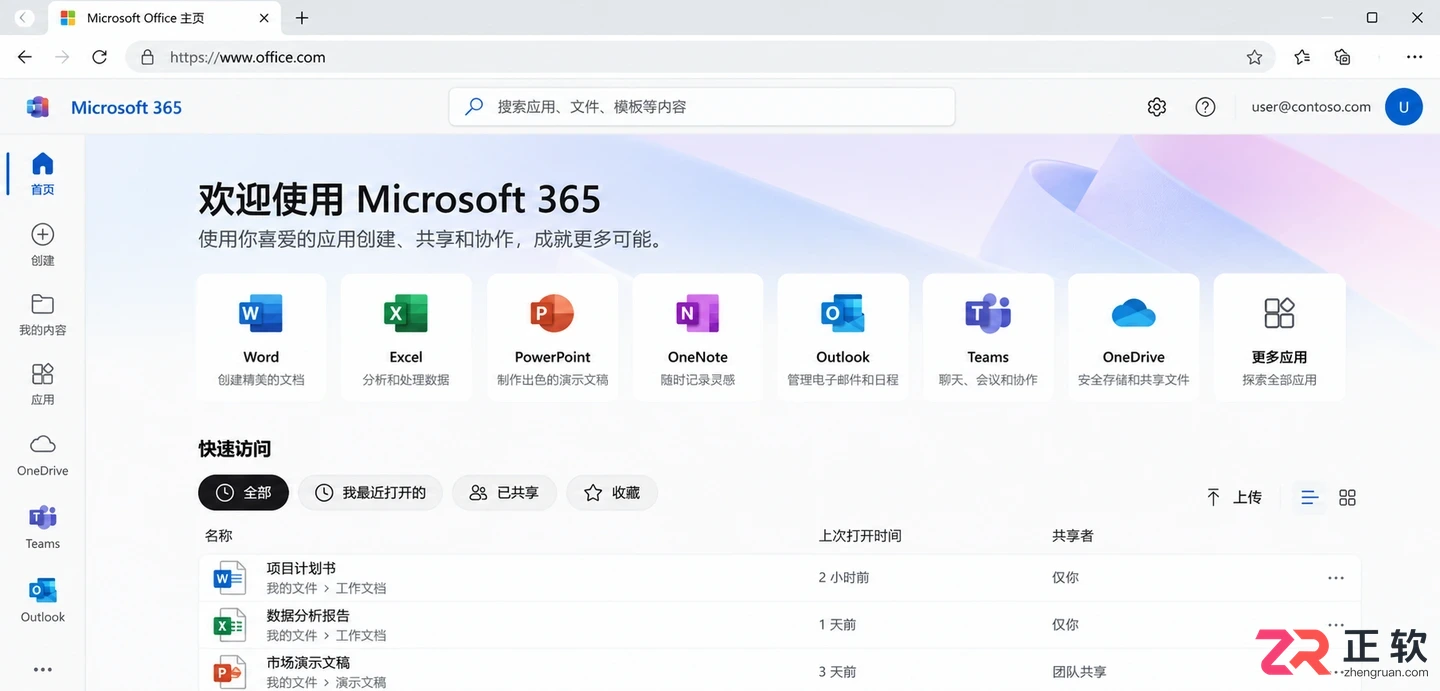Click the user avatar U

pyautogui.click(x=1403, y=107)
